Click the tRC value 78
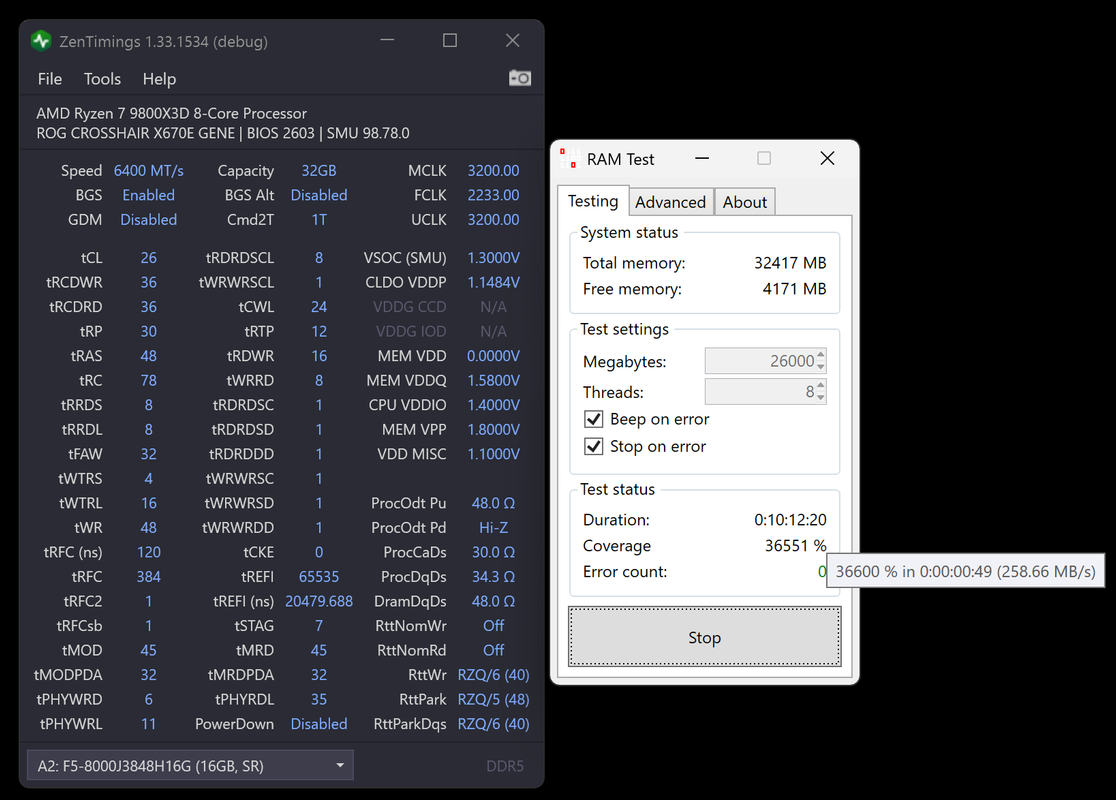This screenshot has width=1116, height=800. pos(149,380)
